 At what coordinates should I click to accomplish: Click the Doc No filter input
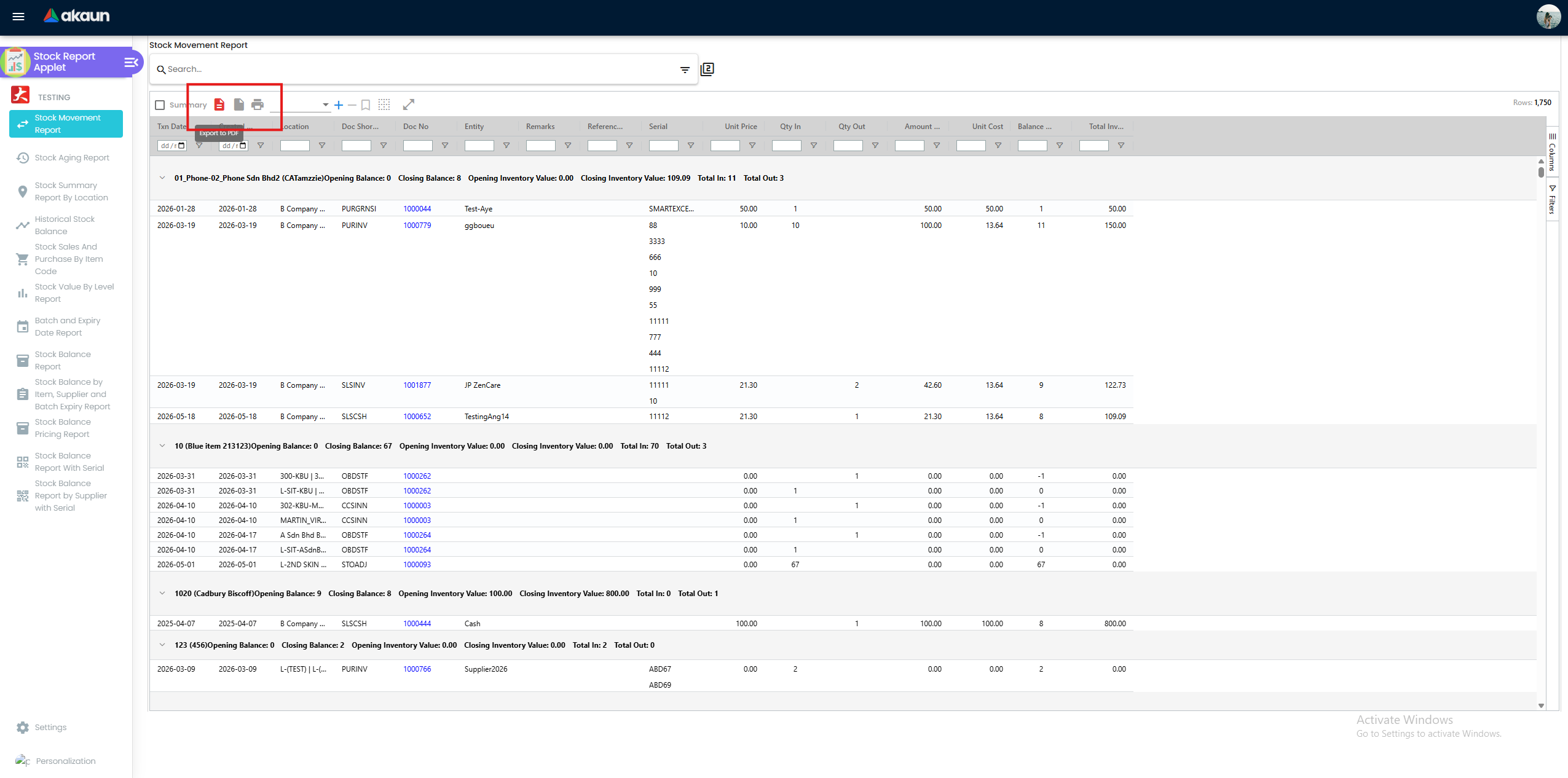coord(418,146)
